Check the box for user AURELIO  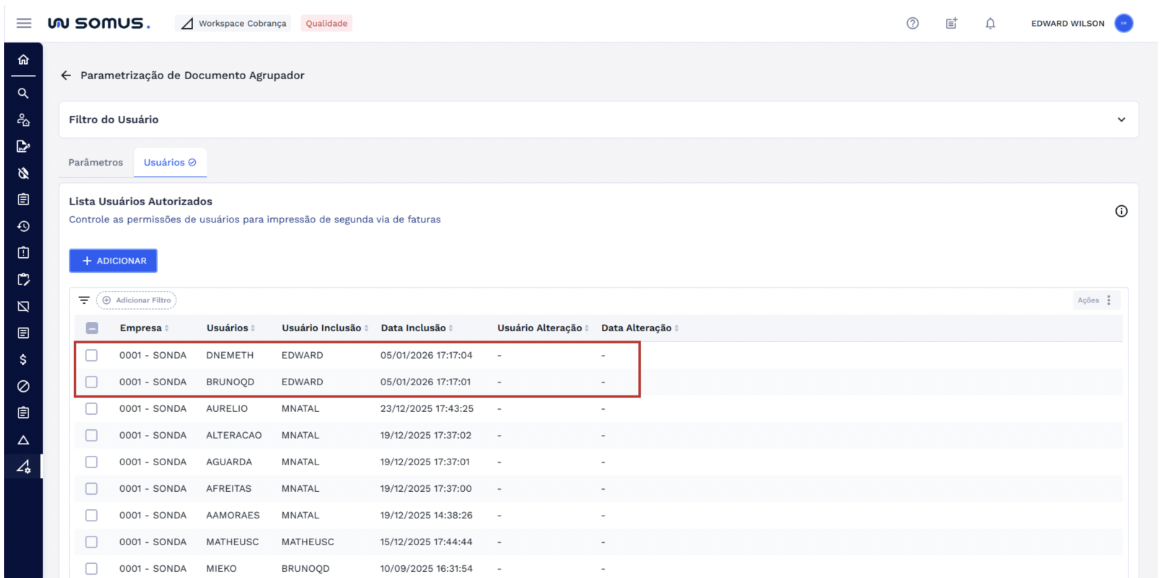click(x=92, y=408)
